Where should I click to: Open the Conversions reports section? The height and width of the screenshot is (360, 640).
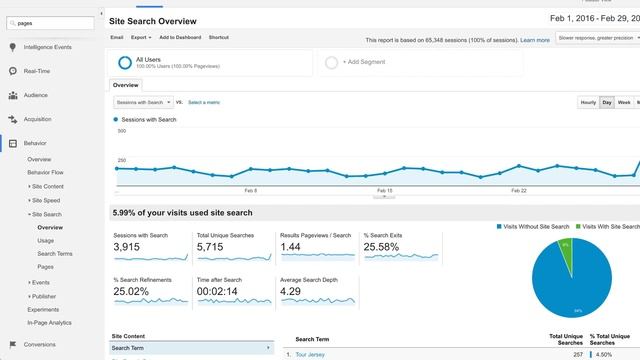click(x=40, y=344)
